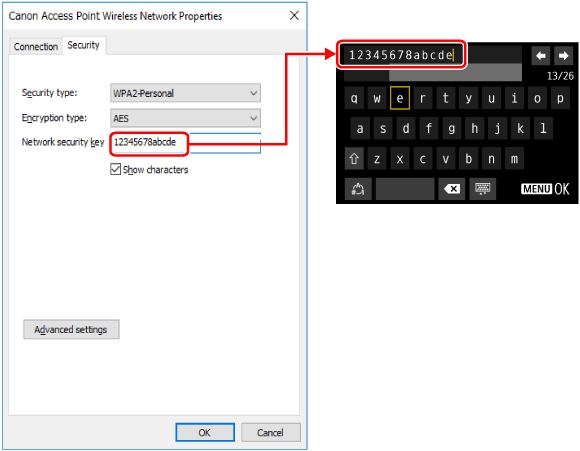Switch to the Connection tab
This screenshot has width=580, height=451.
36,47
